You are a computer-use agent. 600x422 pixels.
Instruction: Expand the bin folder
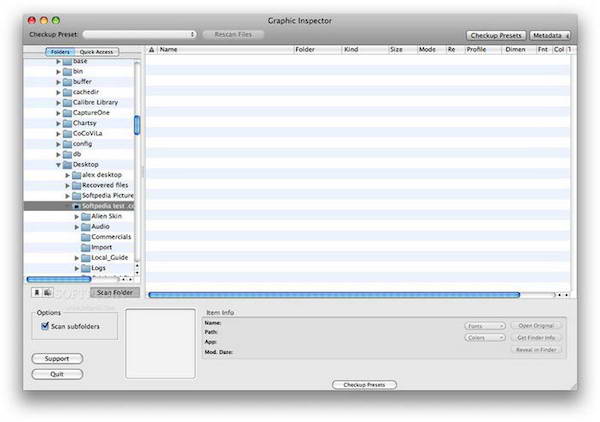click(x=58, y=72)
